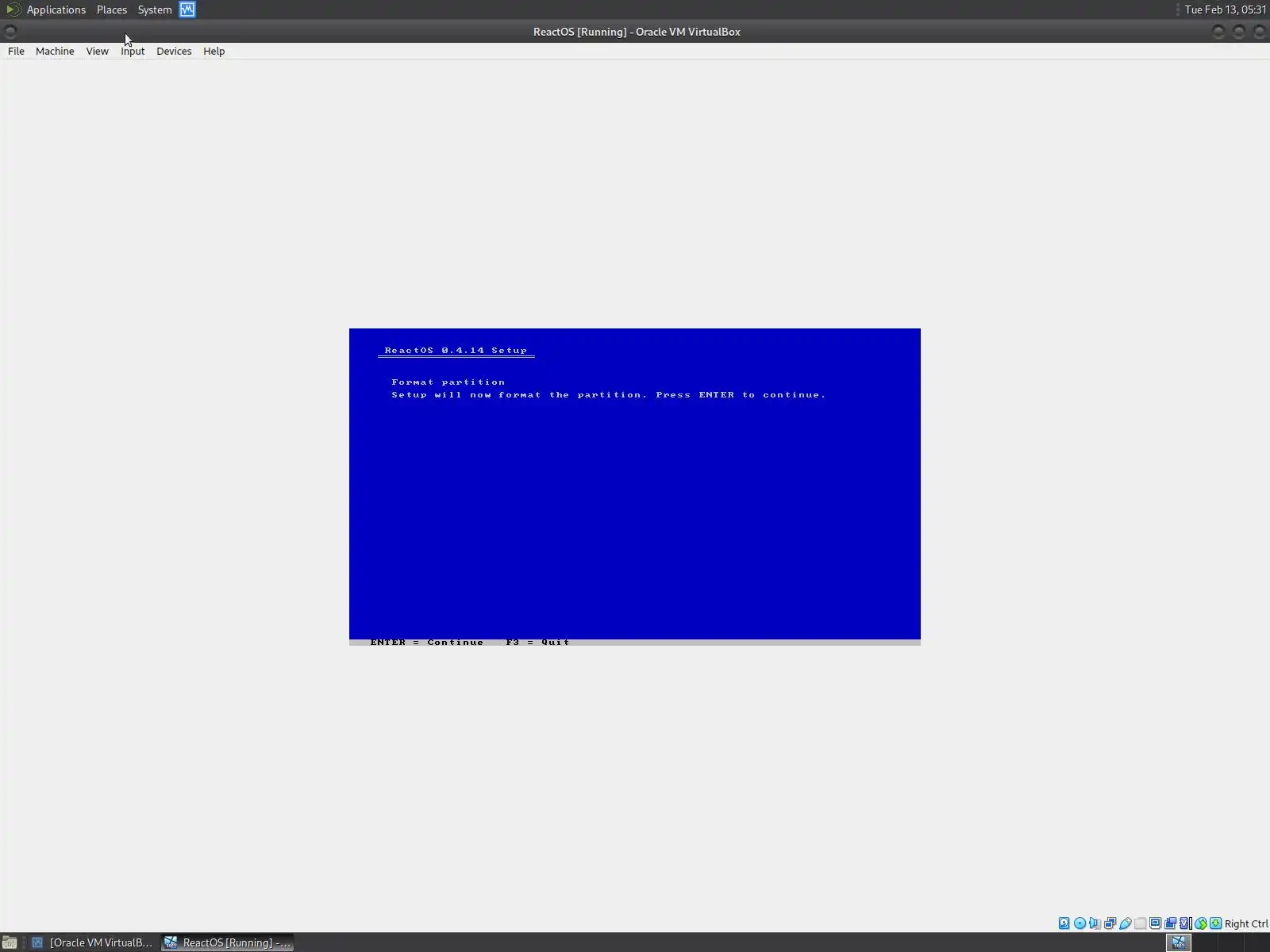The height and width of the screenshot is (952, 1270).
Task: Click the 'Press ENTER to continue' message
Action: click(x=741, y=394)
